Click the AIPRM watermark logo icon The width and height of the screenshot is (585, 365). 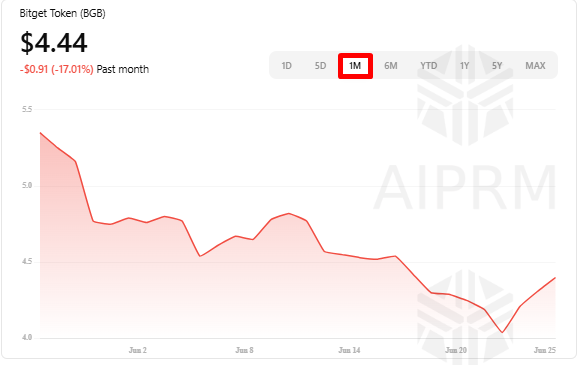465,95
